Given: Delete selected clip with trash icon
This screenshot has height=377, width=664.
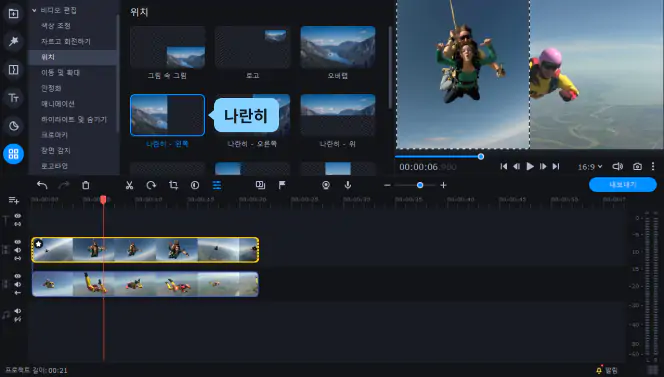Looking at the screenshot, I should tap(86, 185).
